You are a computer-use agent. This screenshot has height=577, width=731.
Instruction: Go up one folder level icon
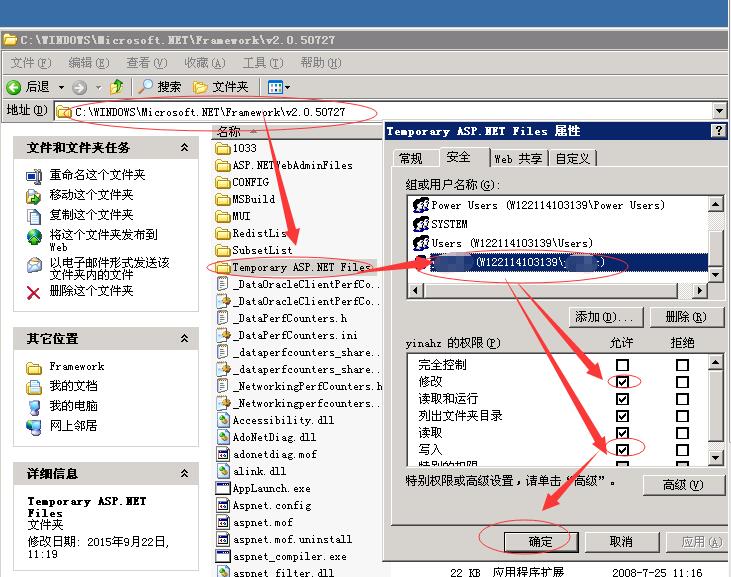[x=117, y=87]
